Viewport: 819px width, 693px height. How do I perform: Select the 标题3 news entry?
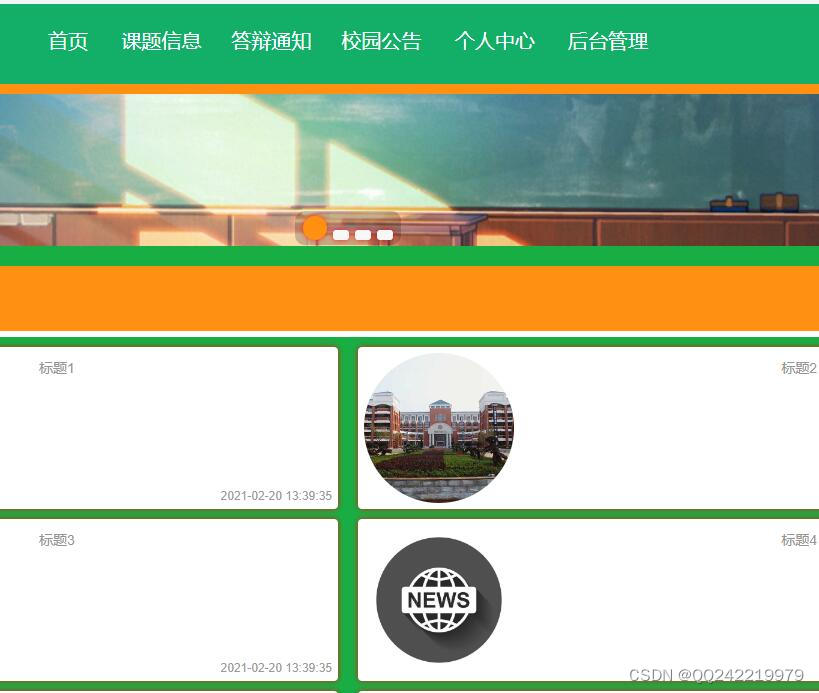(x=56, y=540)
